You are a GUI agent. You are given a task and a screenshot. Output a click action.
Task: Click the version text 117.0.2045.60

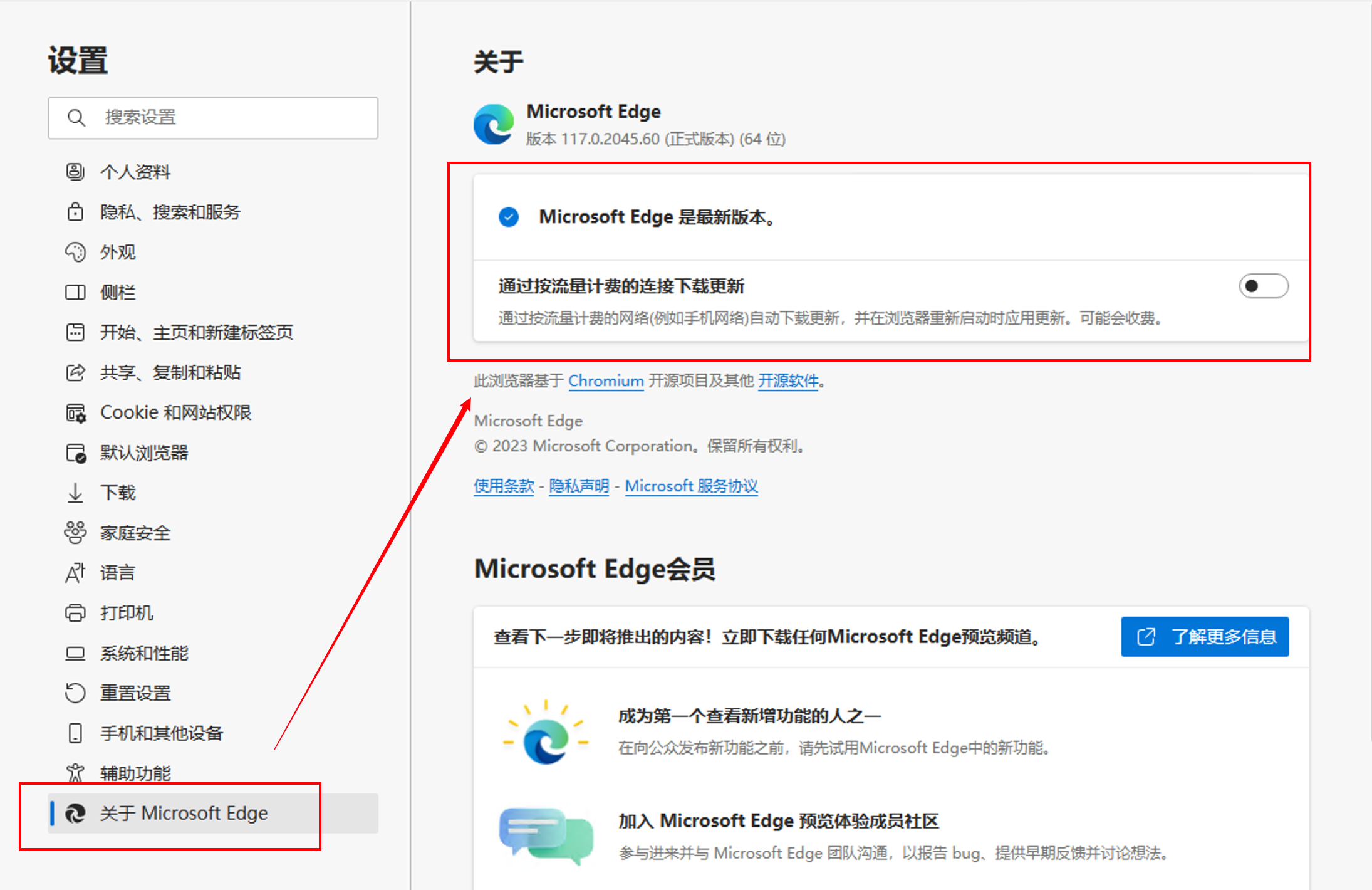coord(610,139)
